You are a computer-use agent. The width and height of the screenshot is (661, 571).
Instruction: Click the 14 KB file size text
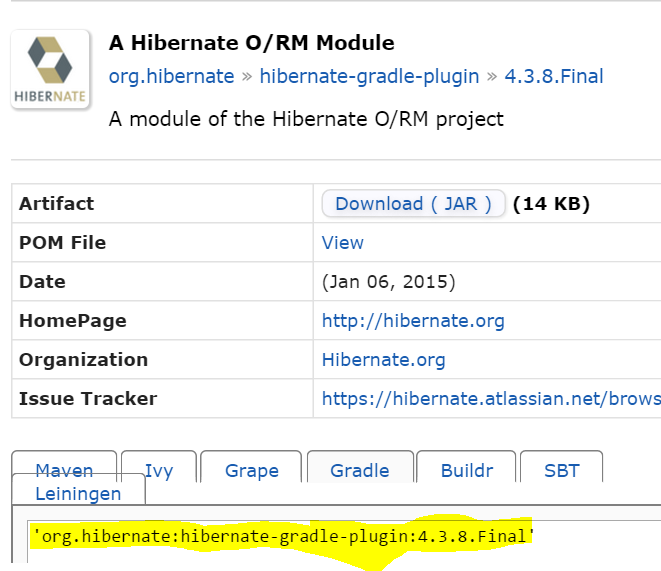(551, 204)
